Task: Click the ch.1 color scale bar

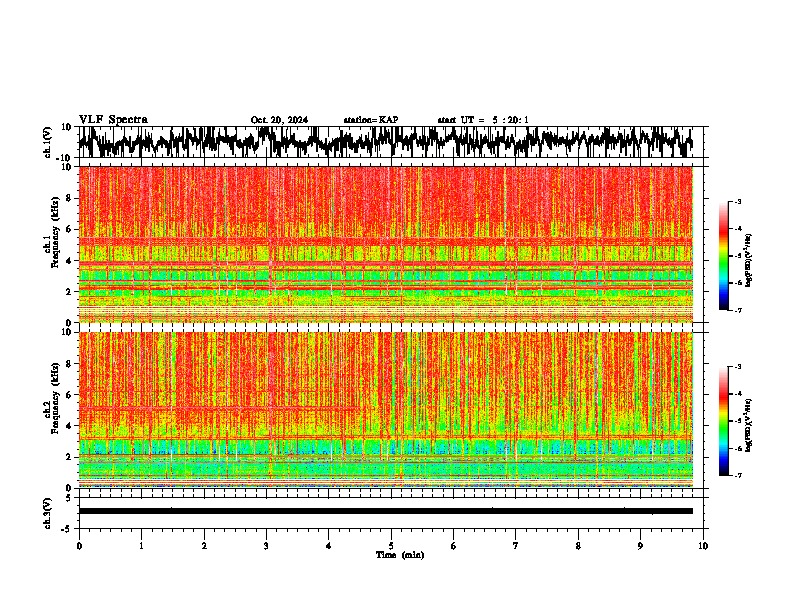Action: pos(723,256)
